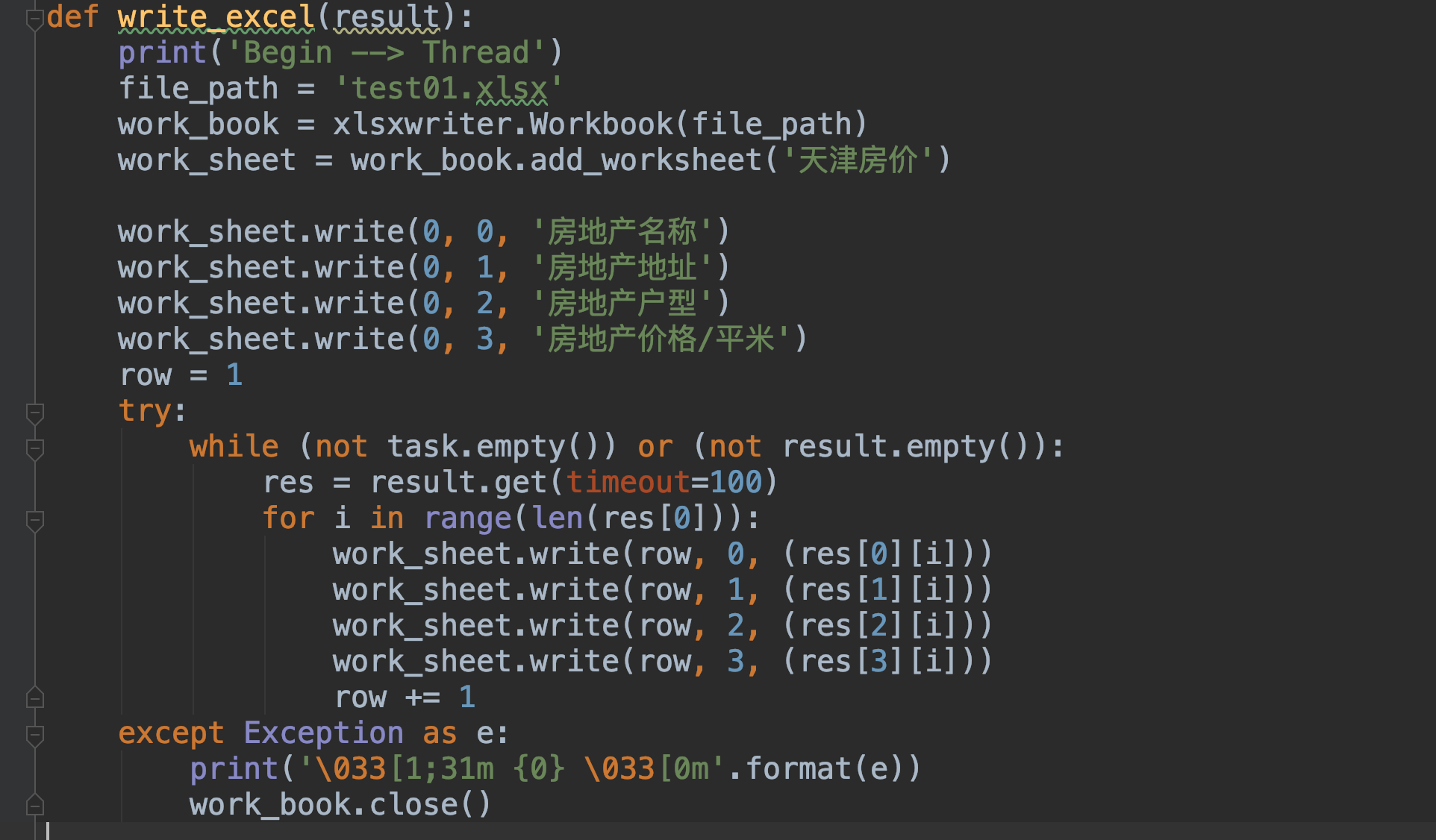1436x840 pixels.
Task: Click the 'Begin --> Thread' string
Action: tap(386, 53)
